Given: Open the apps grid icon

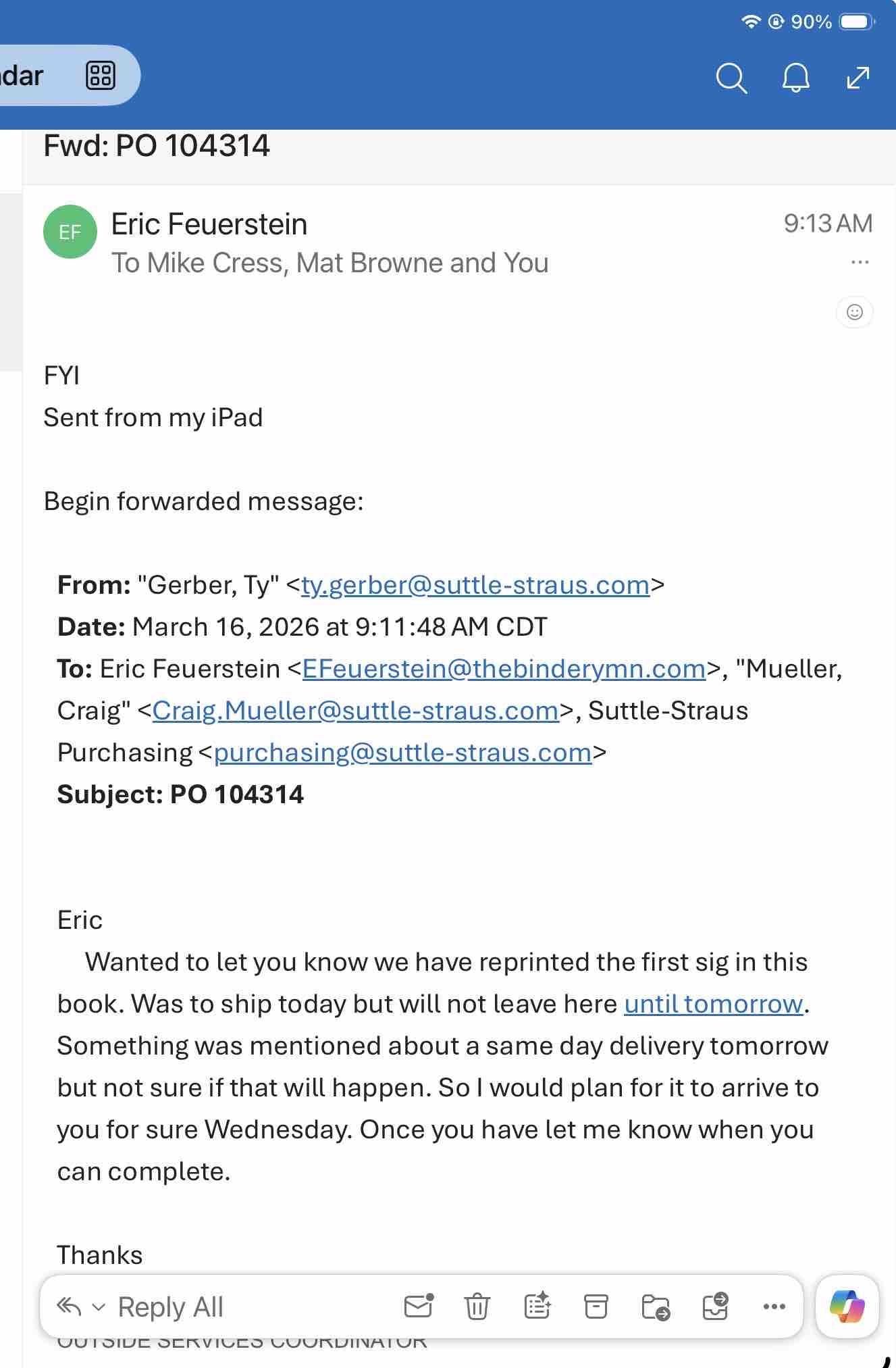Looking at the screenshot, I should (x=101, y=76).
